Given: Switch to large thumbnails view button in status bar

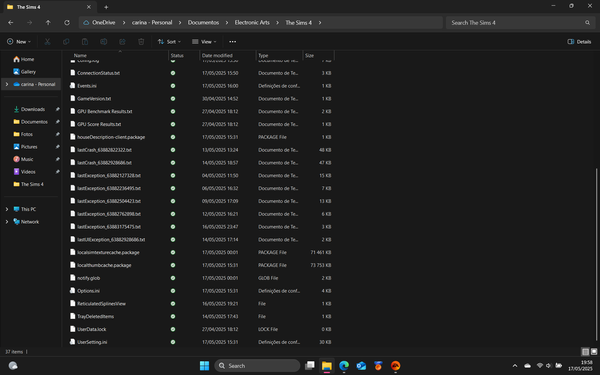Looking at the screenshot, I should click(x=594, y=352).
